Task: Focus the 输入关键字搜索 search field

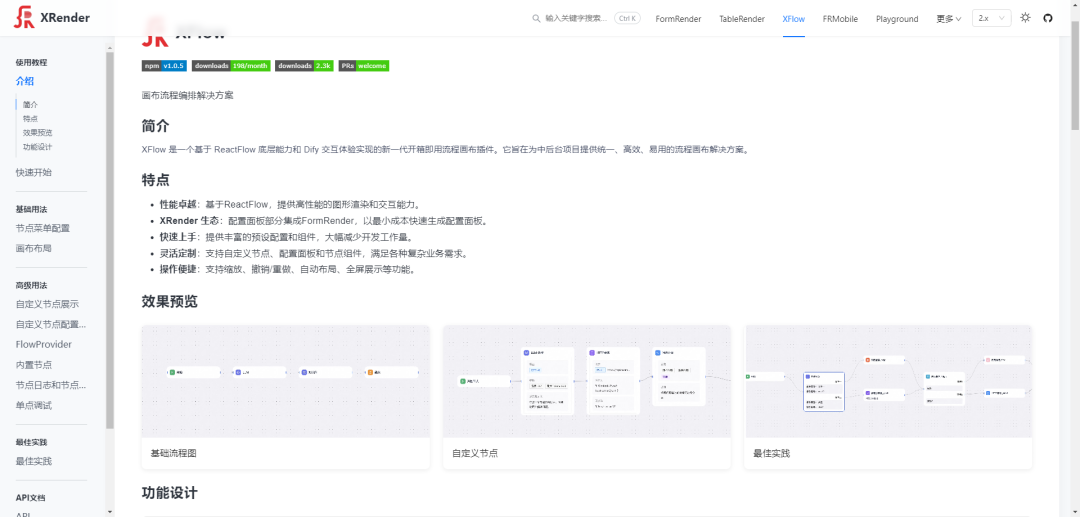Action: [577, 19]
